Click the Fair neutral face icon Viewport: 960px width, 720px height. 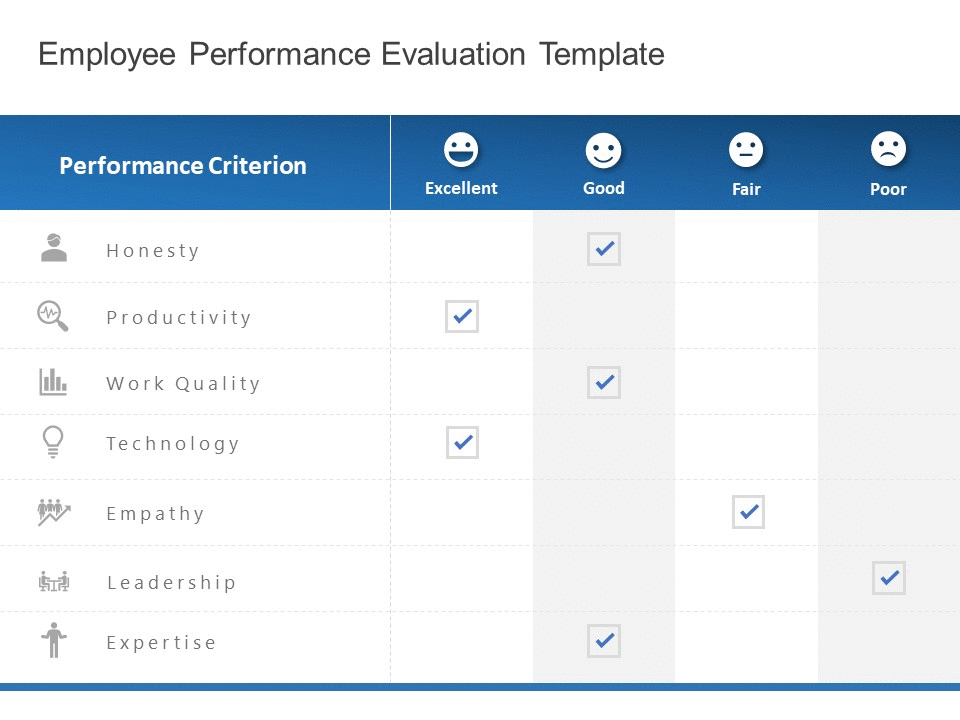[746, 150]
